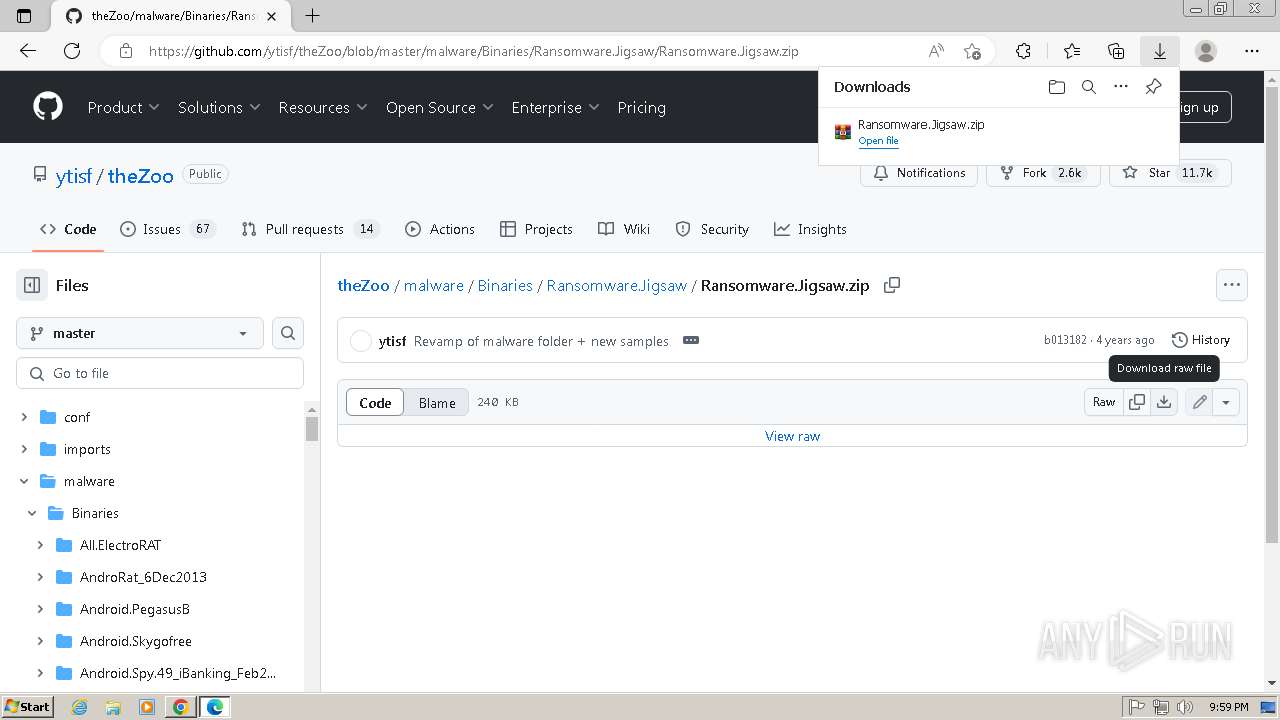Open the History button

click(x=1200, y=340)
